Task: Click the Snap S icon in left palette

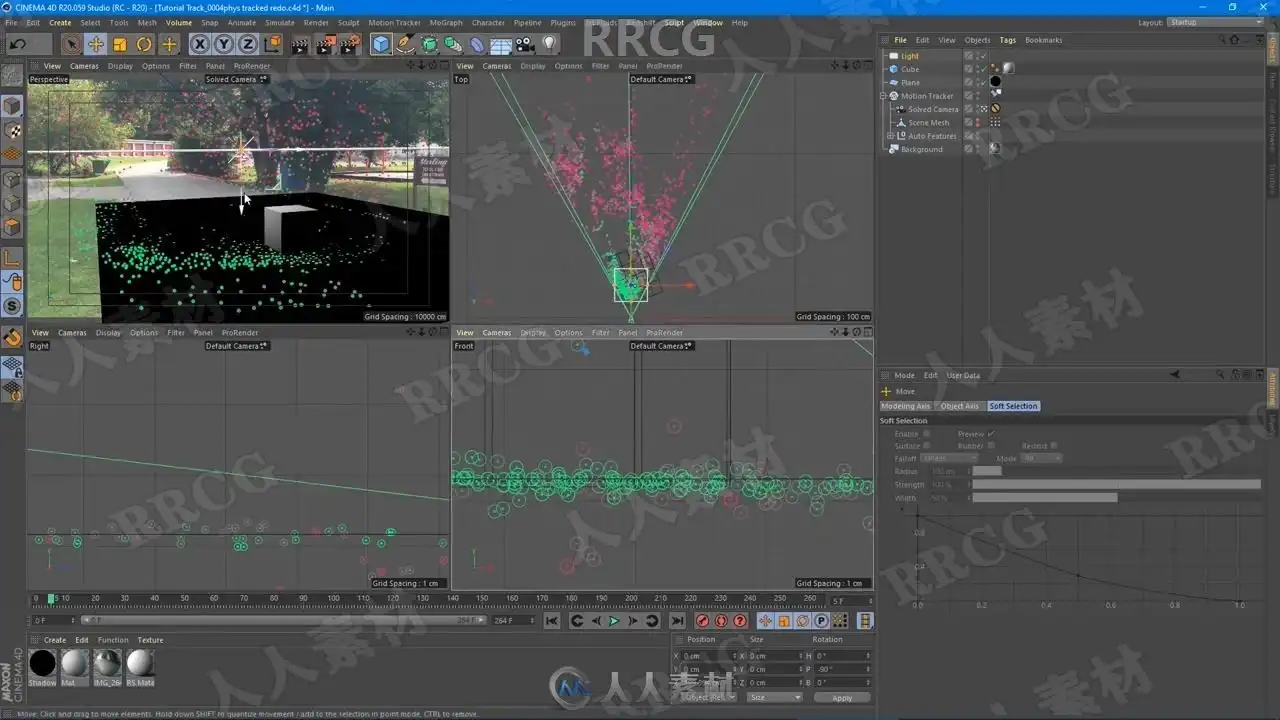Action: click(12, 306)
